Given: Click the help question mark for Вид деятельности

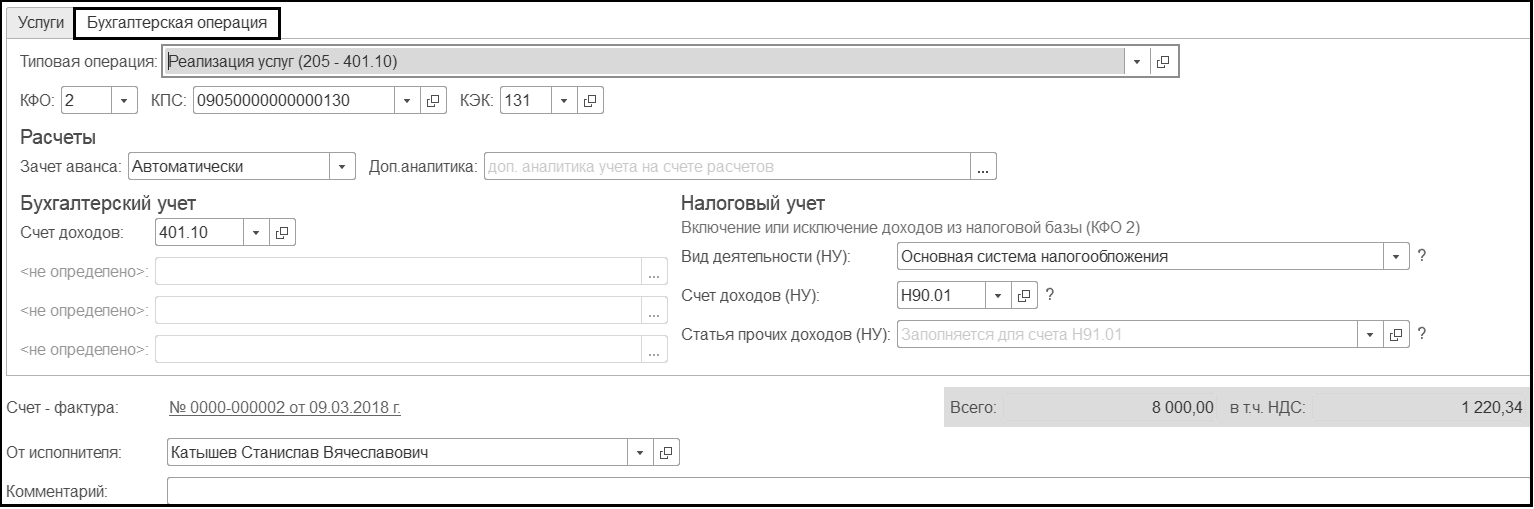Looking at the screenshot, I should click(1422, 256).
